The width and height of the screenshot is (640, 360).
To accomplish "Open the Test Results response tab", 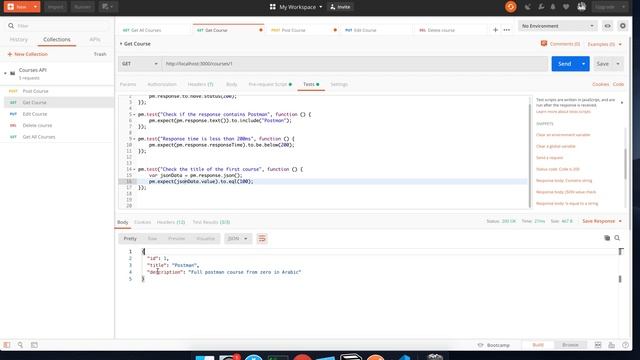I will (x=211, y=222).
